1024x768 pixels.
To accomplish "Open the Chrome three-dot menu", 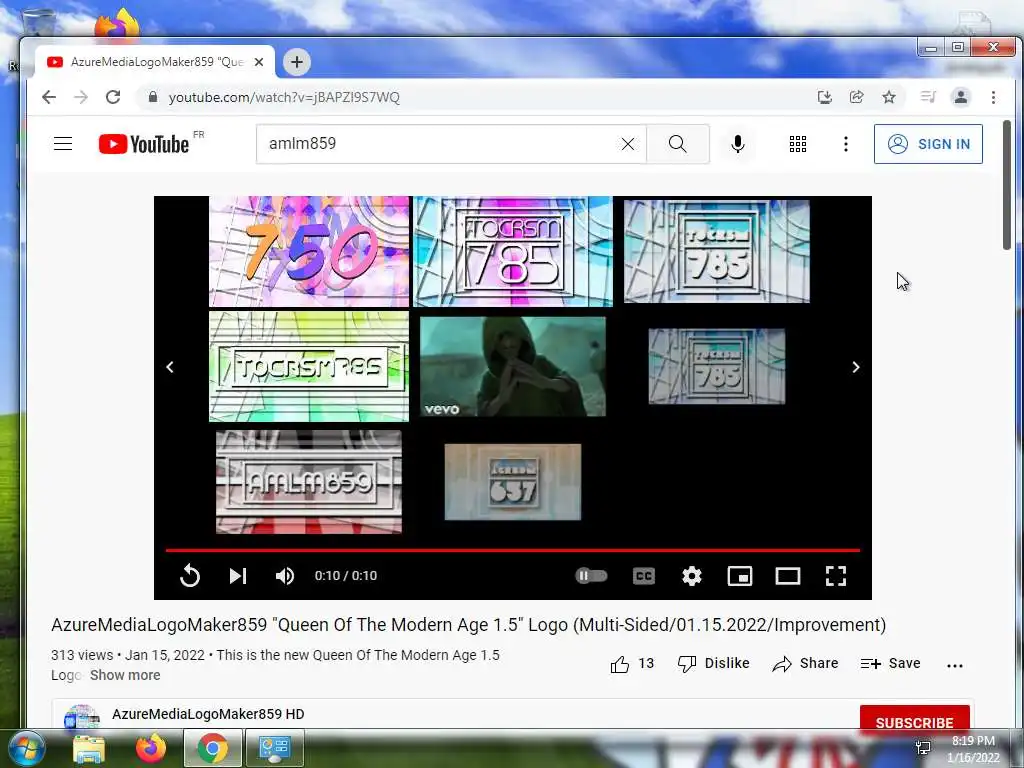I will click(x=993, y=97).
